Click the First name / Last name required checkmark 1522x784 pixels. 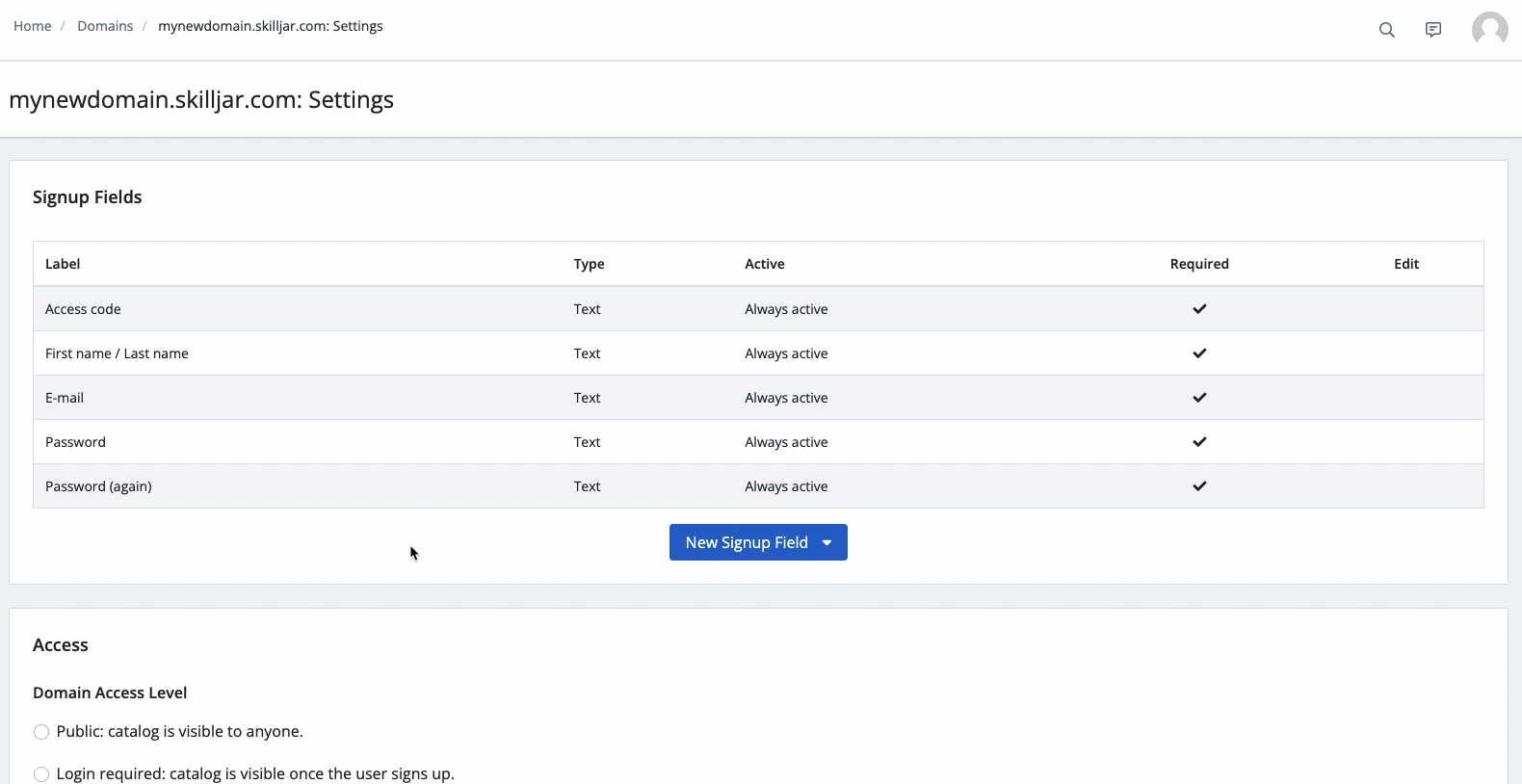[1199, 353]
